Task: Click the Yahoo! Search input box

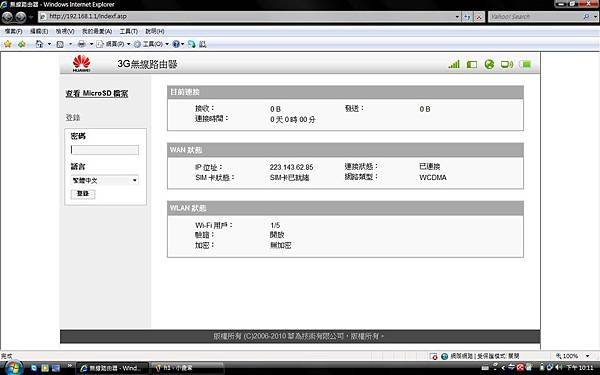Action: tap(535, 16)
